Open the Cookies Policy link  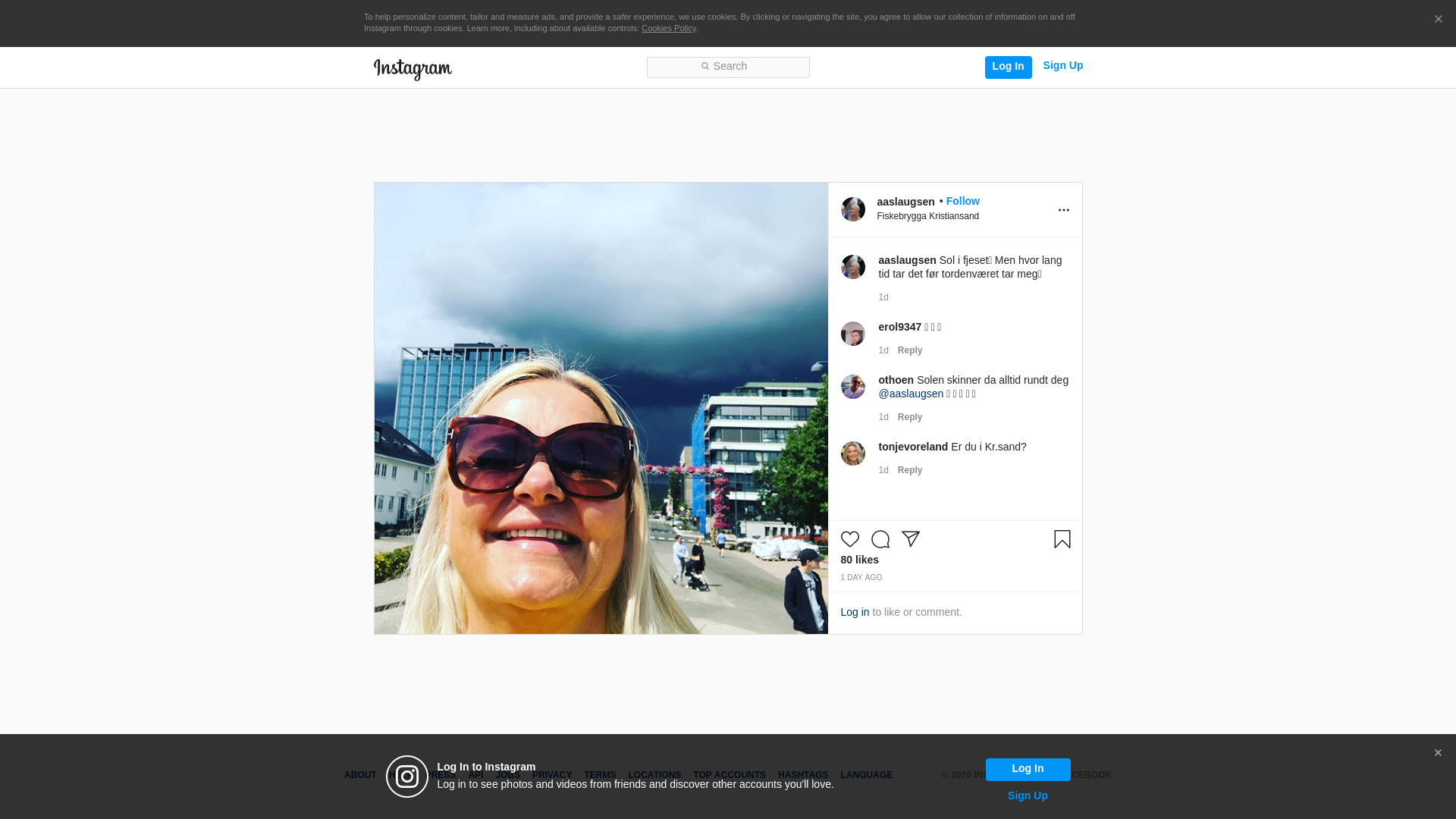[x=668, y=28]
